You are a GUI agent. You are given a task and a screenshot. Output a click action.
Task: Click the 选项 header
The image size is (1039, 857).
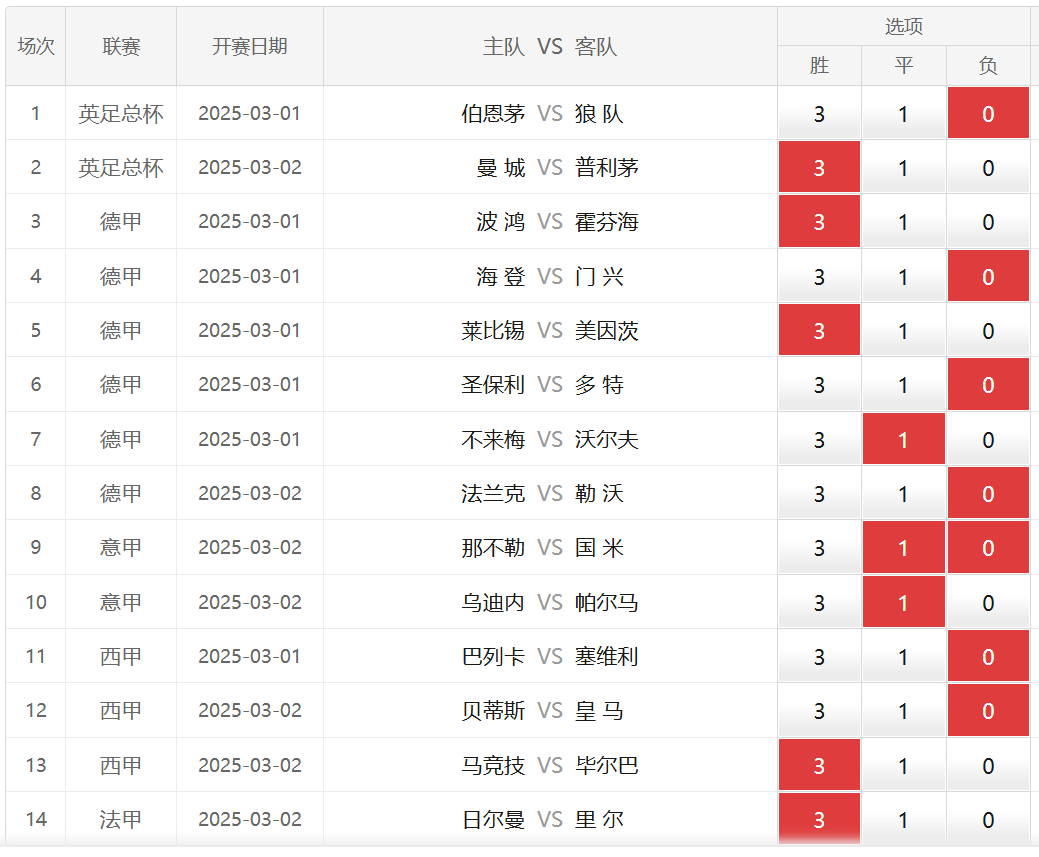coord(904,26)
